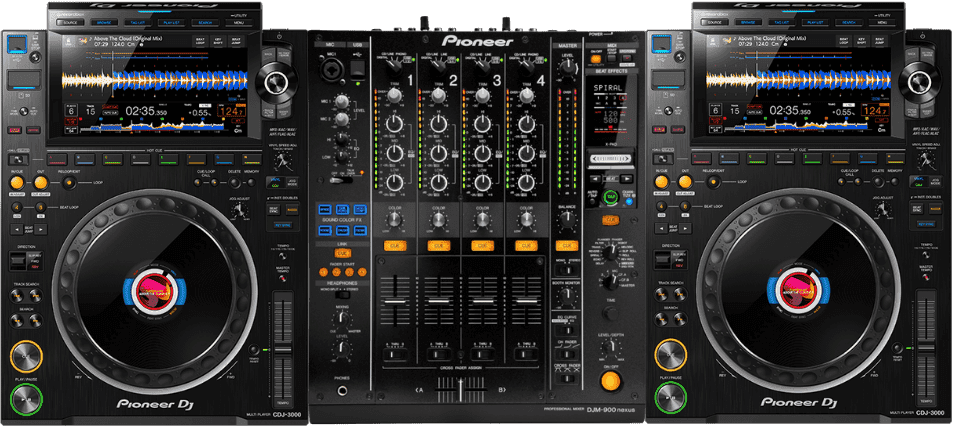
Task: Click channel 1 volume fader on mixer
Action: [x=395, y=301]
